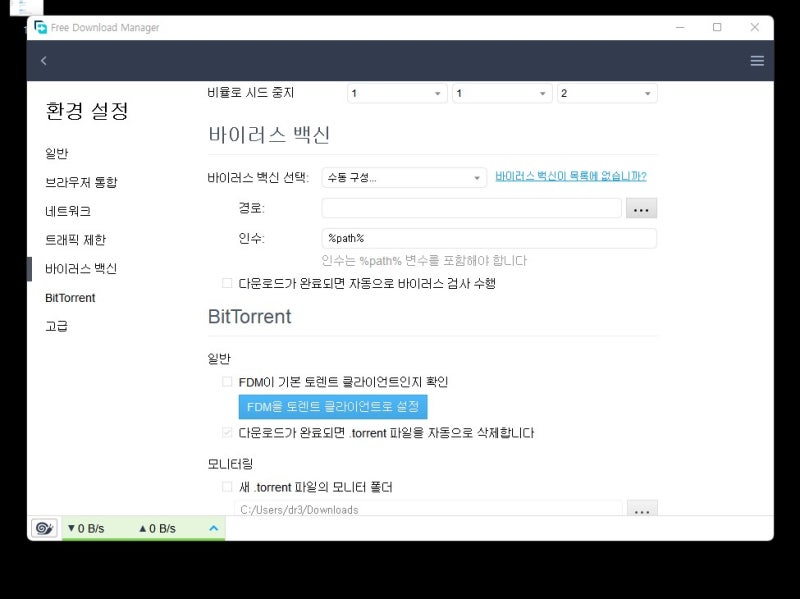This screenshot has height=599, width=800.
Task: Open second seed ratio dropdown
Action: coord(502,93)
